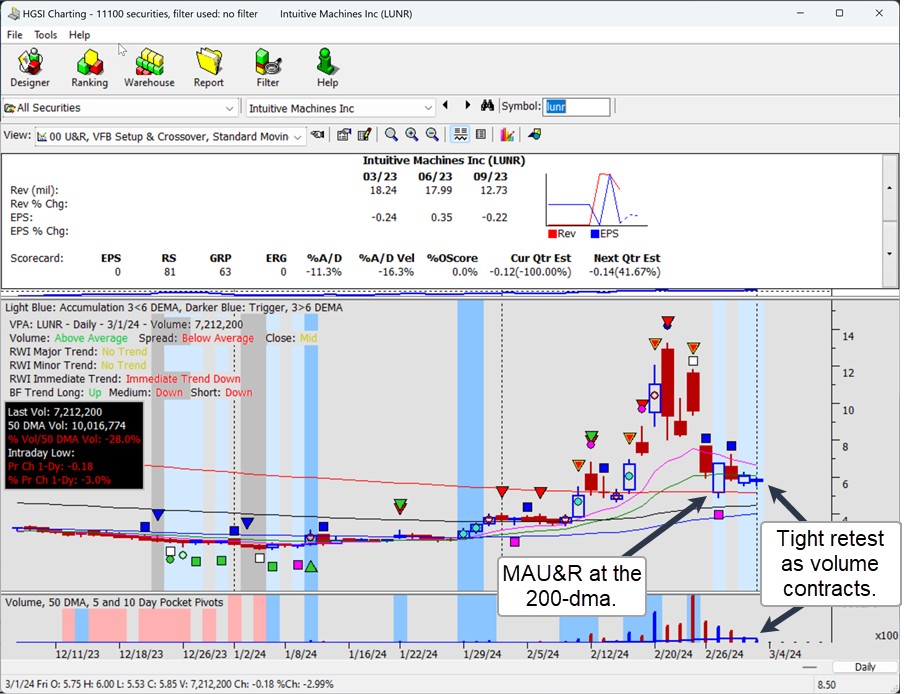
Task: Toggle the highlighted chart-panel view button
Action: pos(460,135)
